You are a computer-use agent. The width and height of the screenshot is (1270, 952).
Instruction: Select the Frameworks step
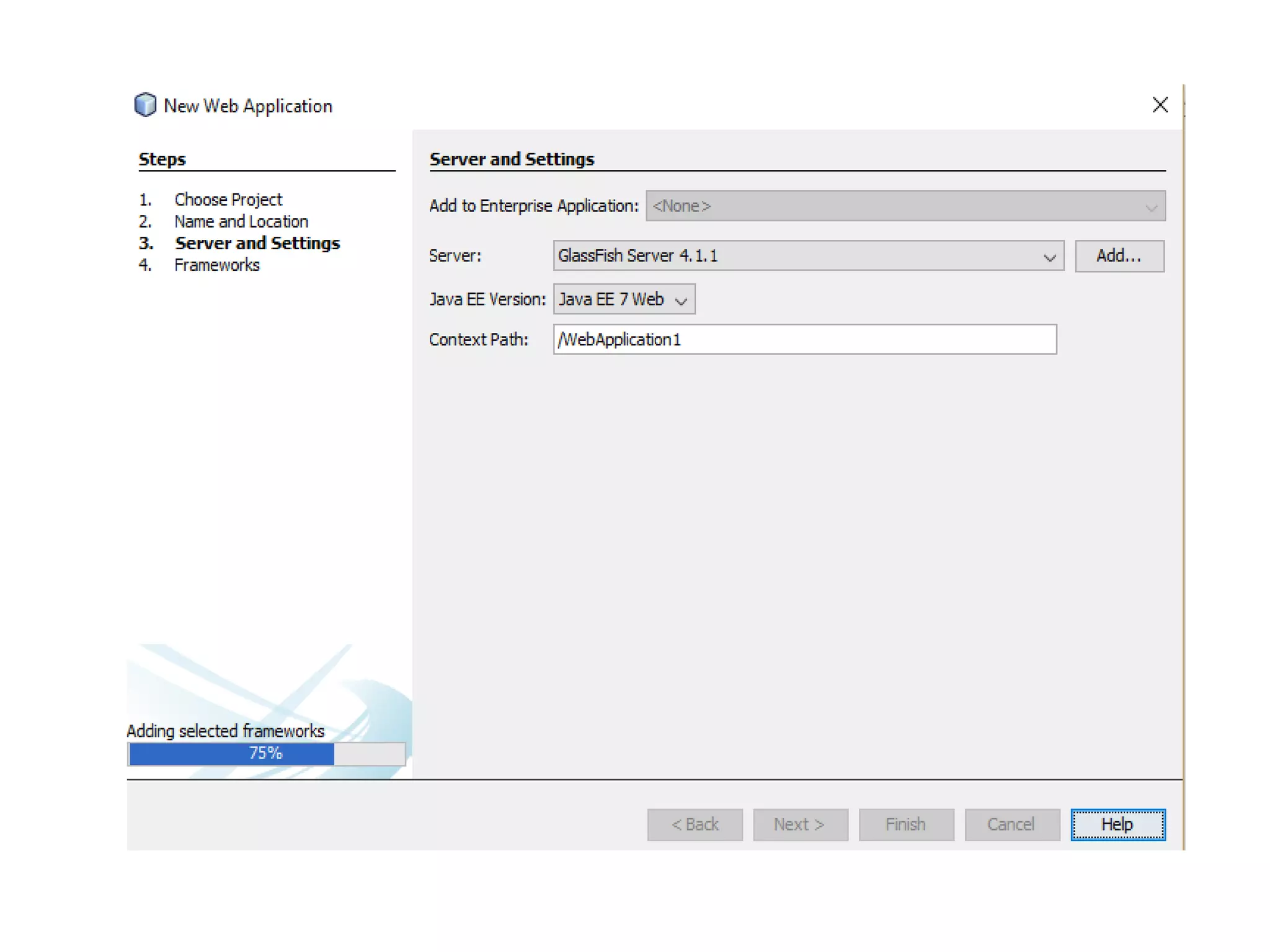[x=216, y=265]
